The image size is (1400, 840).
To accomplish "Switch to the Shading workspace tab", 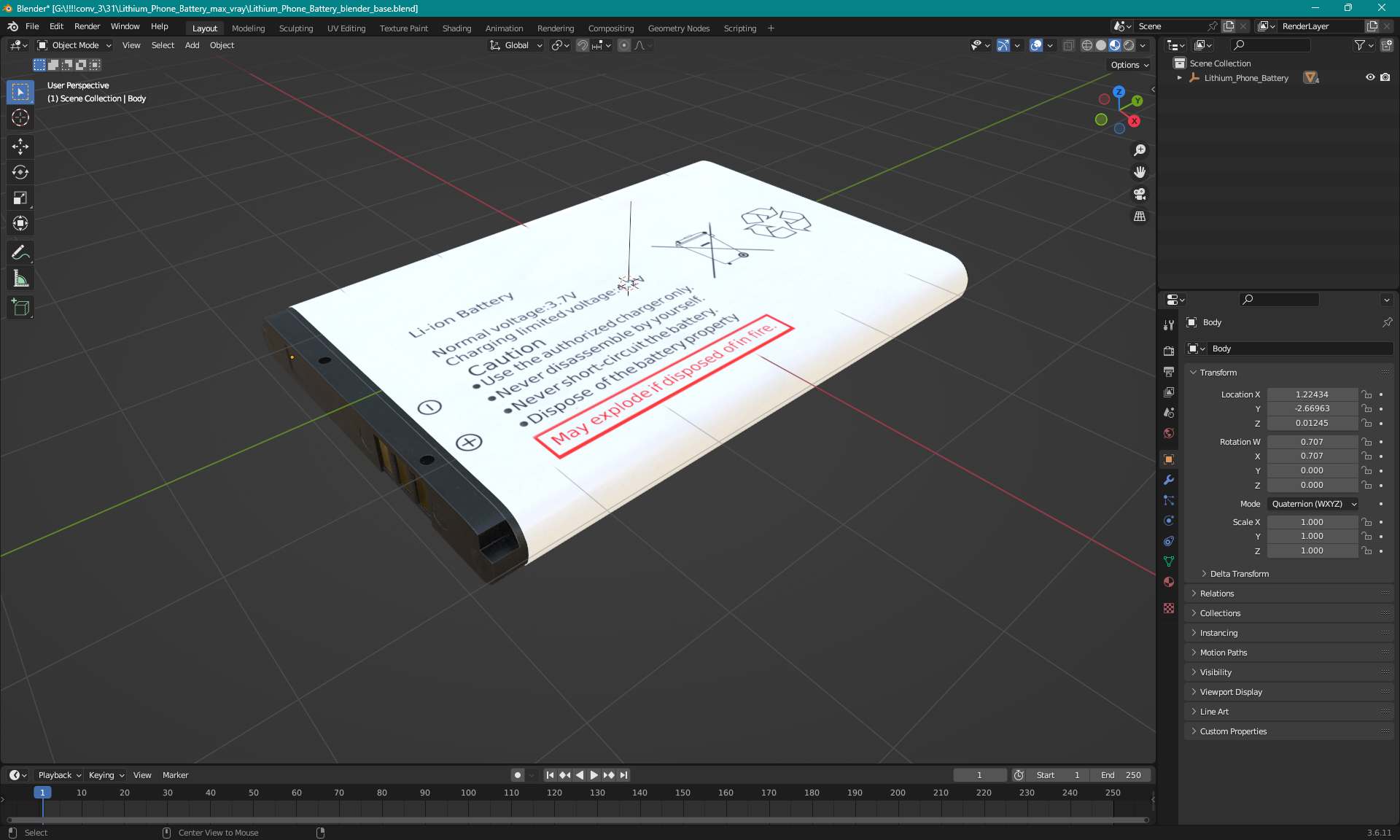I will click(456, 28).
